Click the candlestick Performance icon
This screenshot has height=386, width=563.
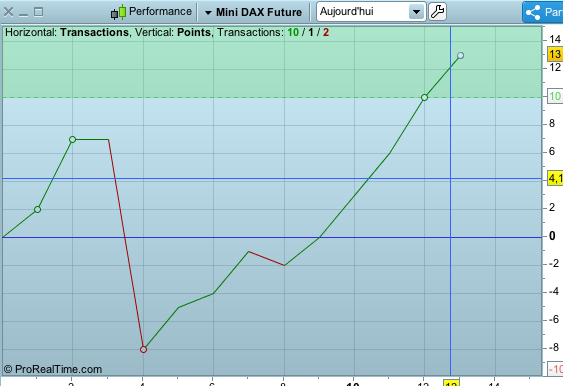tap(118, 12)
